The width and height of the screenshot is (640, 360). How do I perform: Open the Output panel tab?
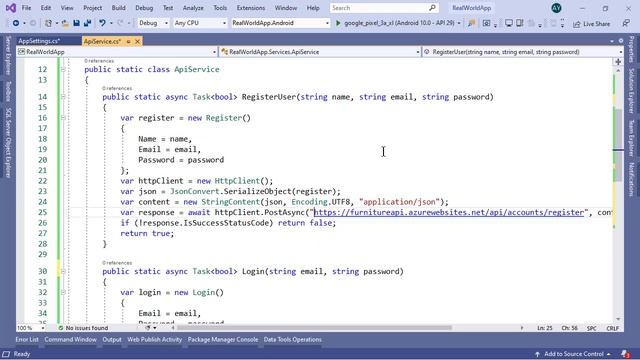point(112,340)
